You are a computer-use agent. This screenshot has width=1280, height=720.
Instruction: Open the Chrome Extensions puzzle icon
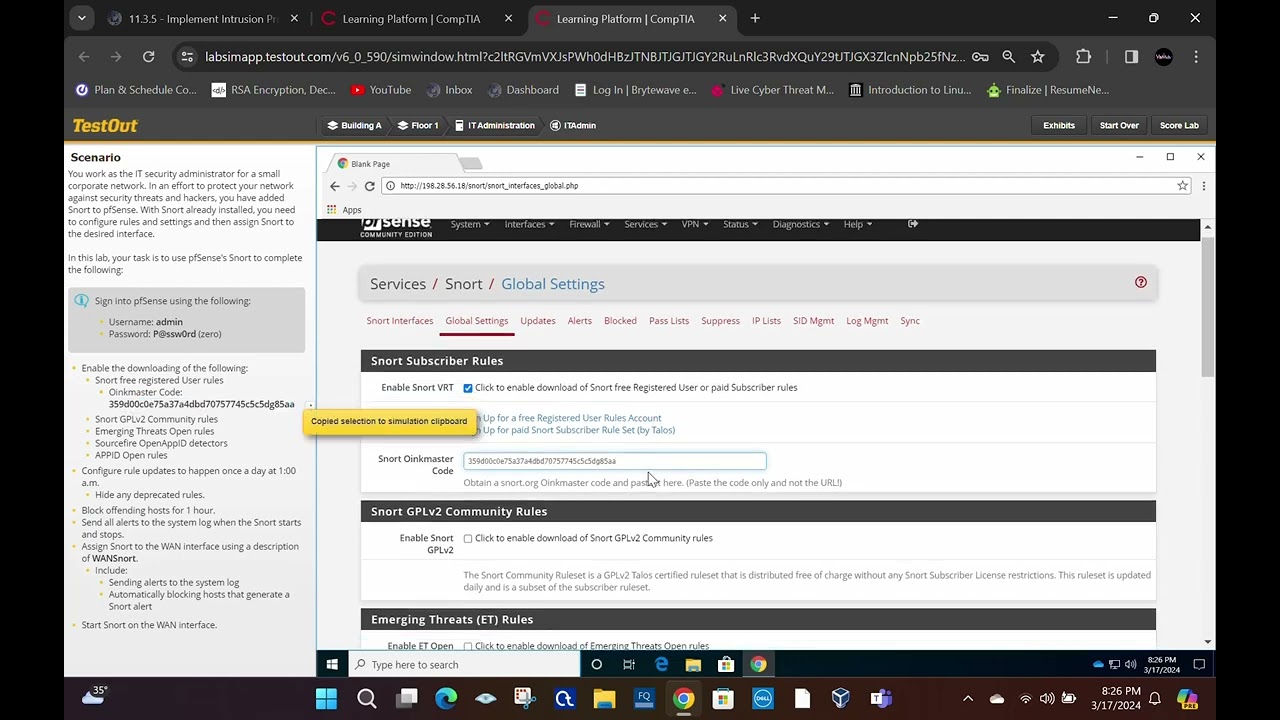click(x=1083, y=57)
